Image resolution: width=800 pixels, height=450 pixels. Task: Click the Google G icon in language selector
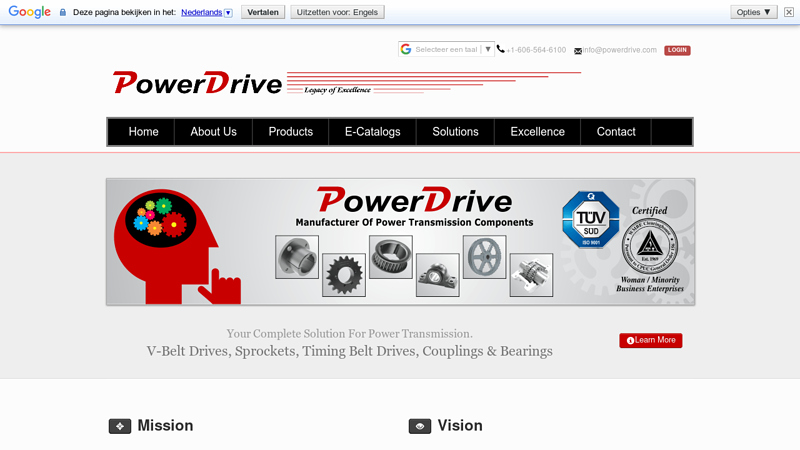(x=406, y=49)
